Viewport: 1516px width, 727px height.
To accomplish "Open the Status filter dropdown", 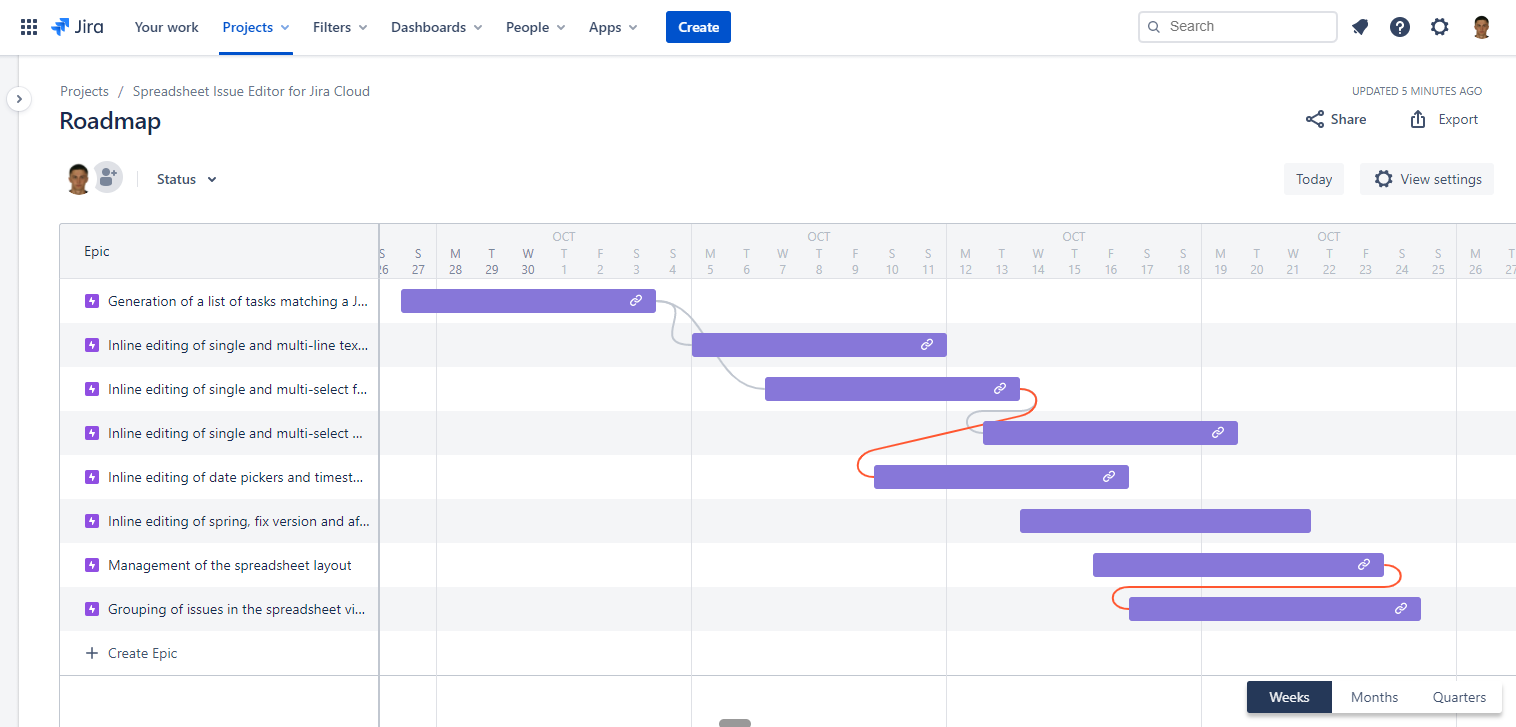I will [x=187, y=179].
